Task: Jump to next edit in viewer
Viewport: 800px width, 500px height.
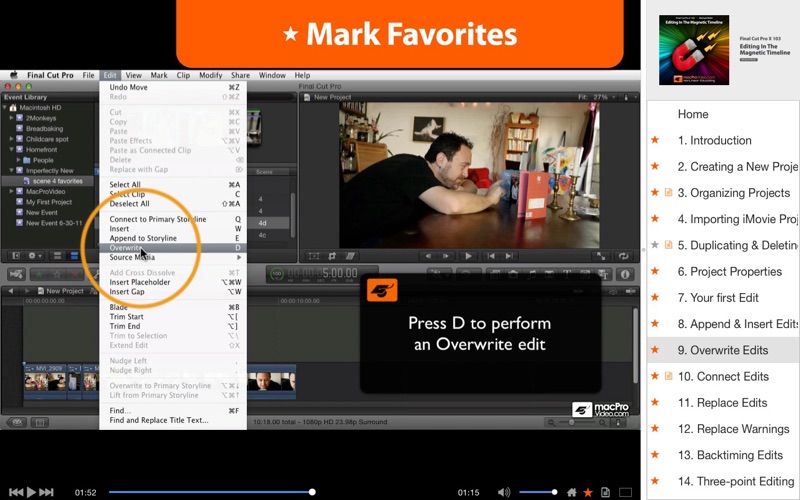Action: [x=509, y=256]
